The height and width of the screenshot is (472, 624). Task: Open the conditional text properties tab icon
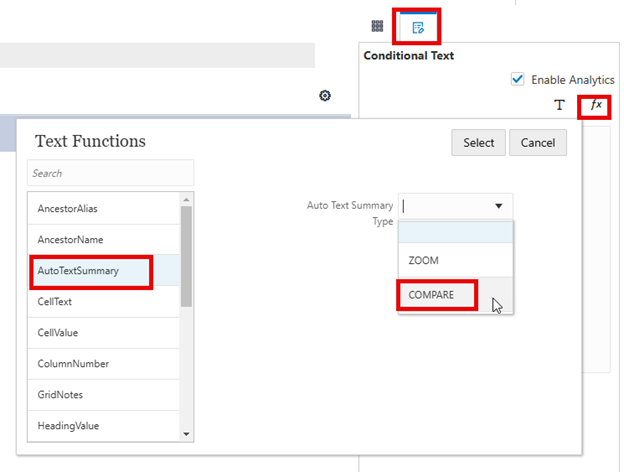[418, 26]
